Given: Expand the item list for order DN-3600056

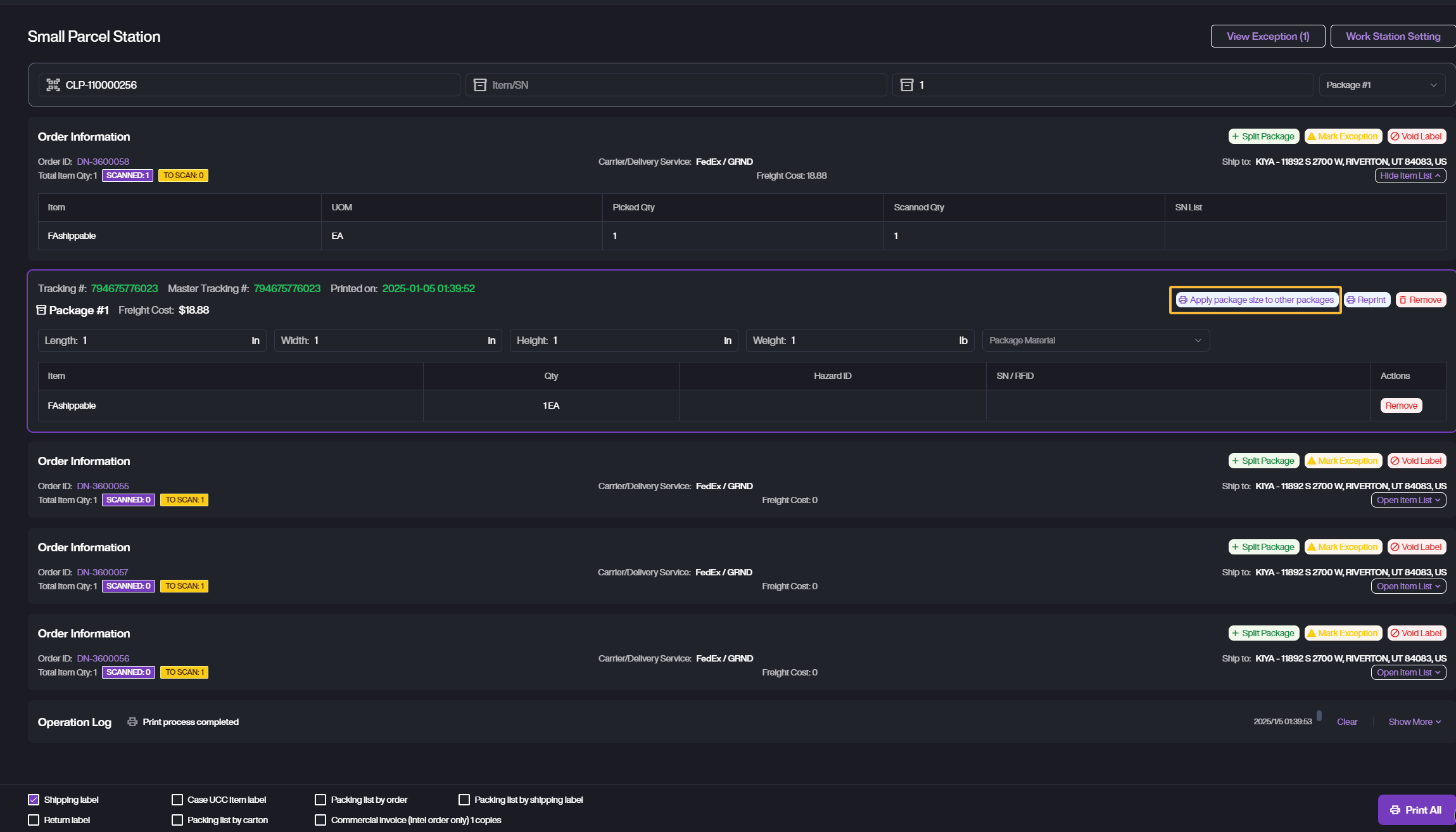Looking at the screenshot, I should coord(1408,672).
